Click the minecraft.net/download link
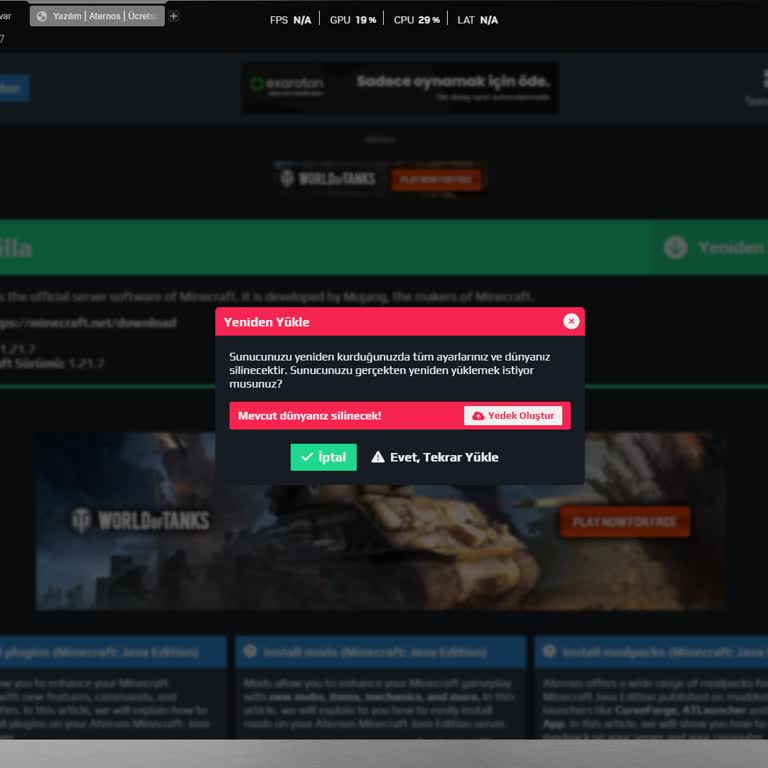This screenshot has width=768, height=768. point(88,323)
